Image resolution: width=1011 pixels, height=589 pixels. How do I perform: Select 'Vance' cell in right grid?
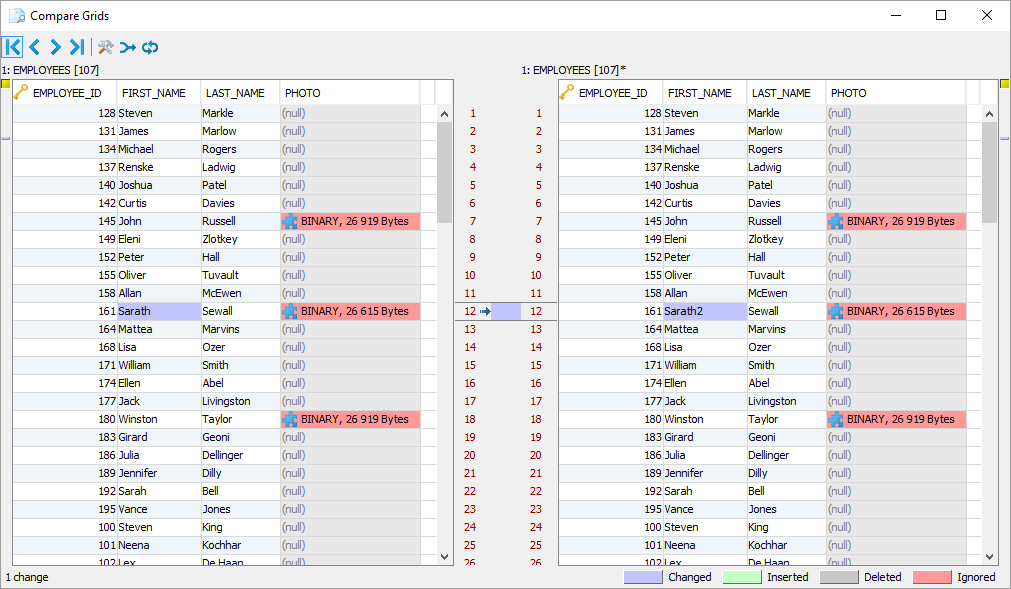click(x=705, y=509)
